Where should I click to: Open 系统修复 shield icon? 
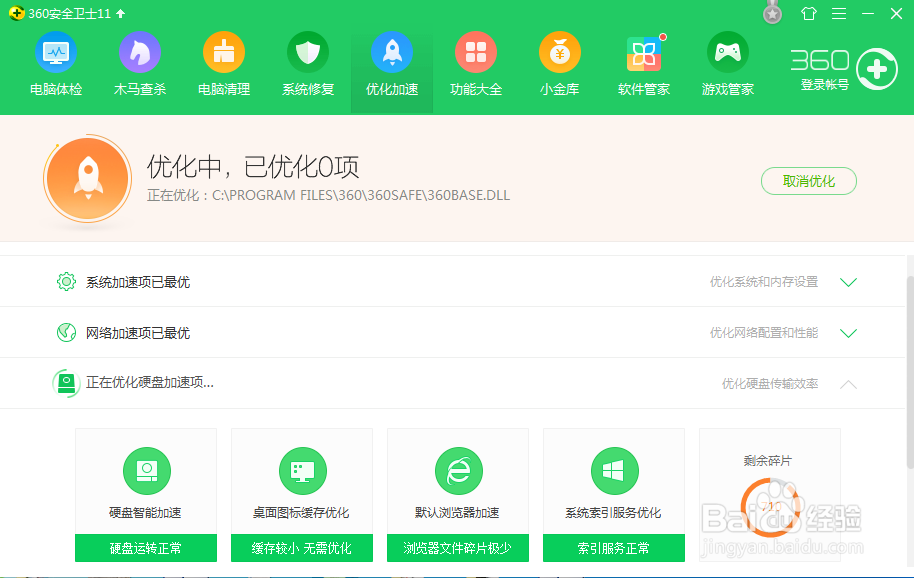308,52
